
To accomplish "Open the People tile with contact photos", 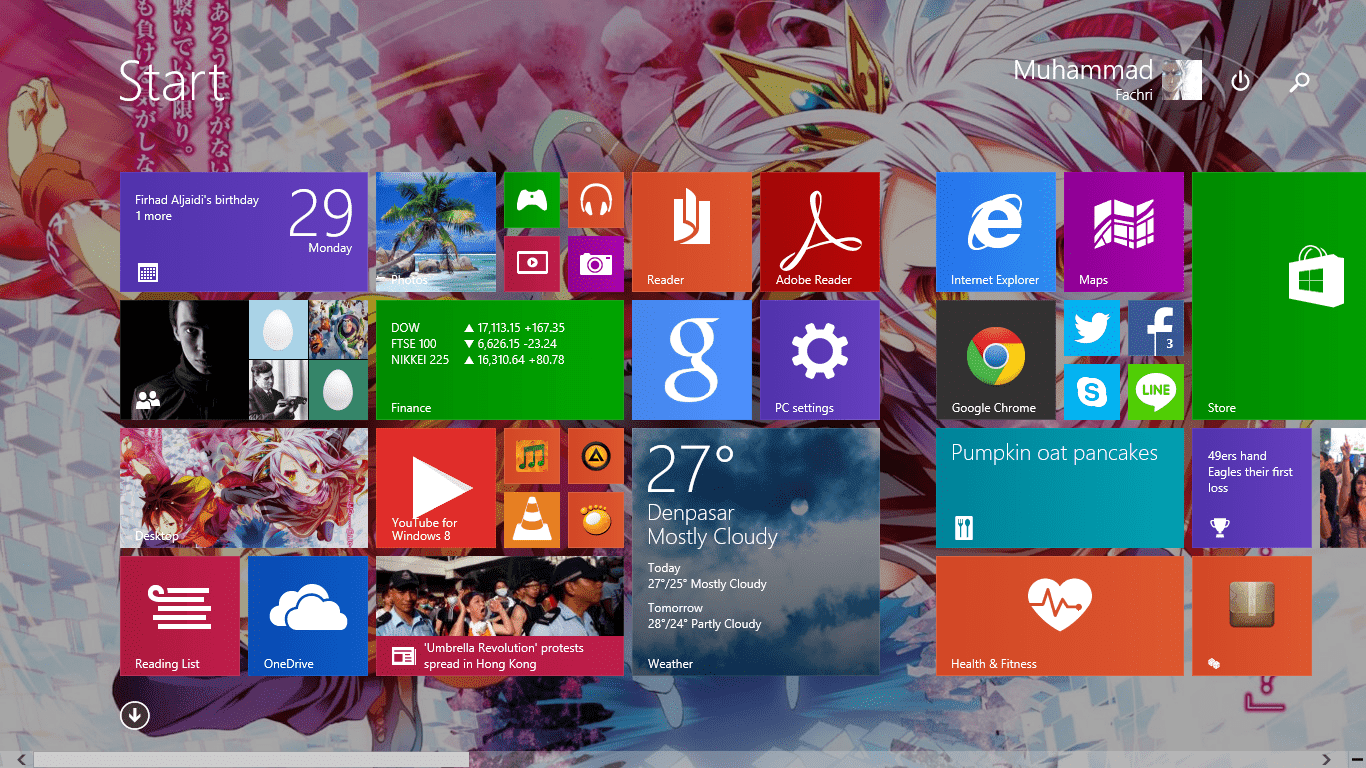I will pyautogui.click(x=243, y=360).
